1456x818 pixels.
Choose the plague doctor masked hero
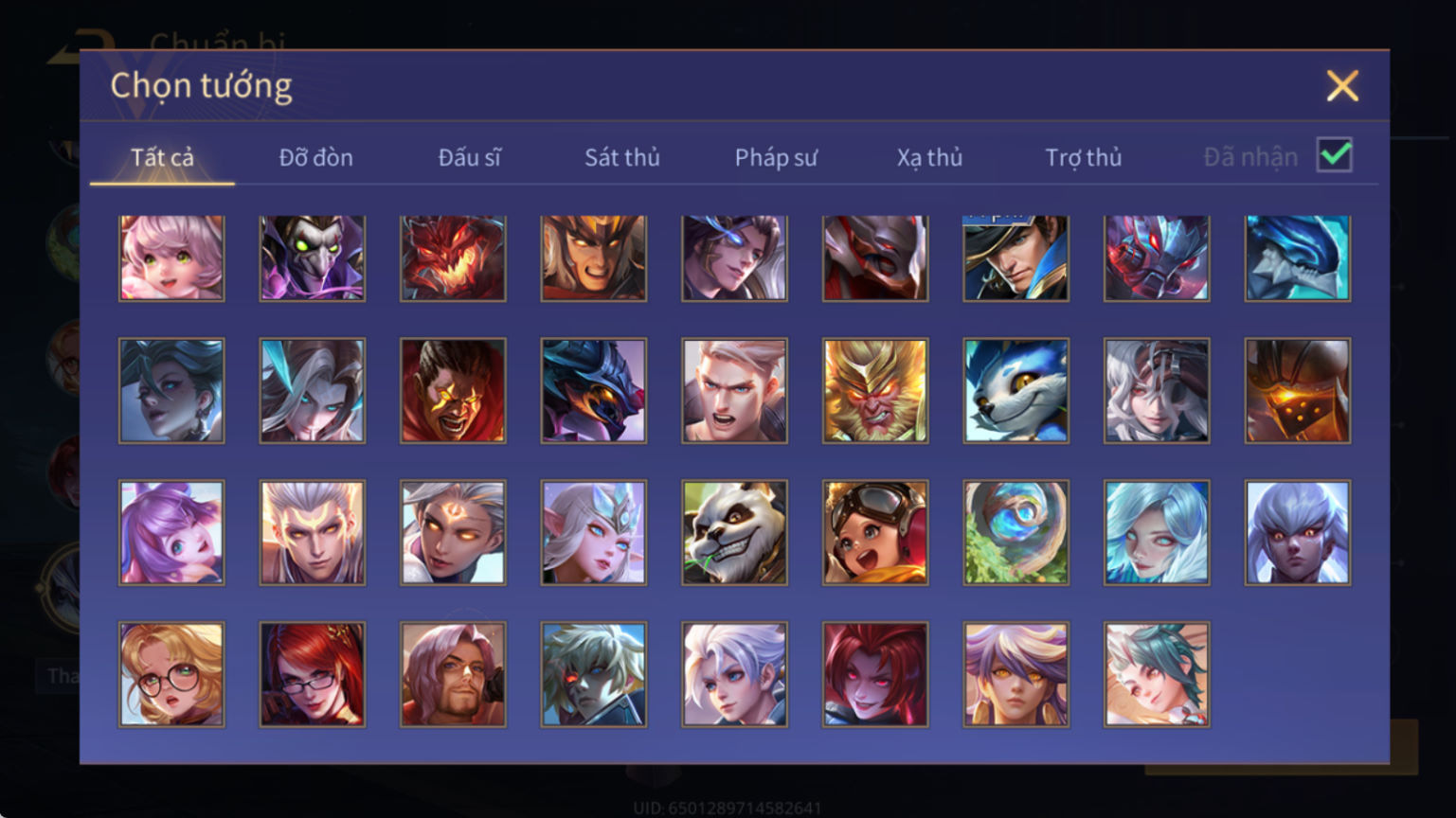313,258
